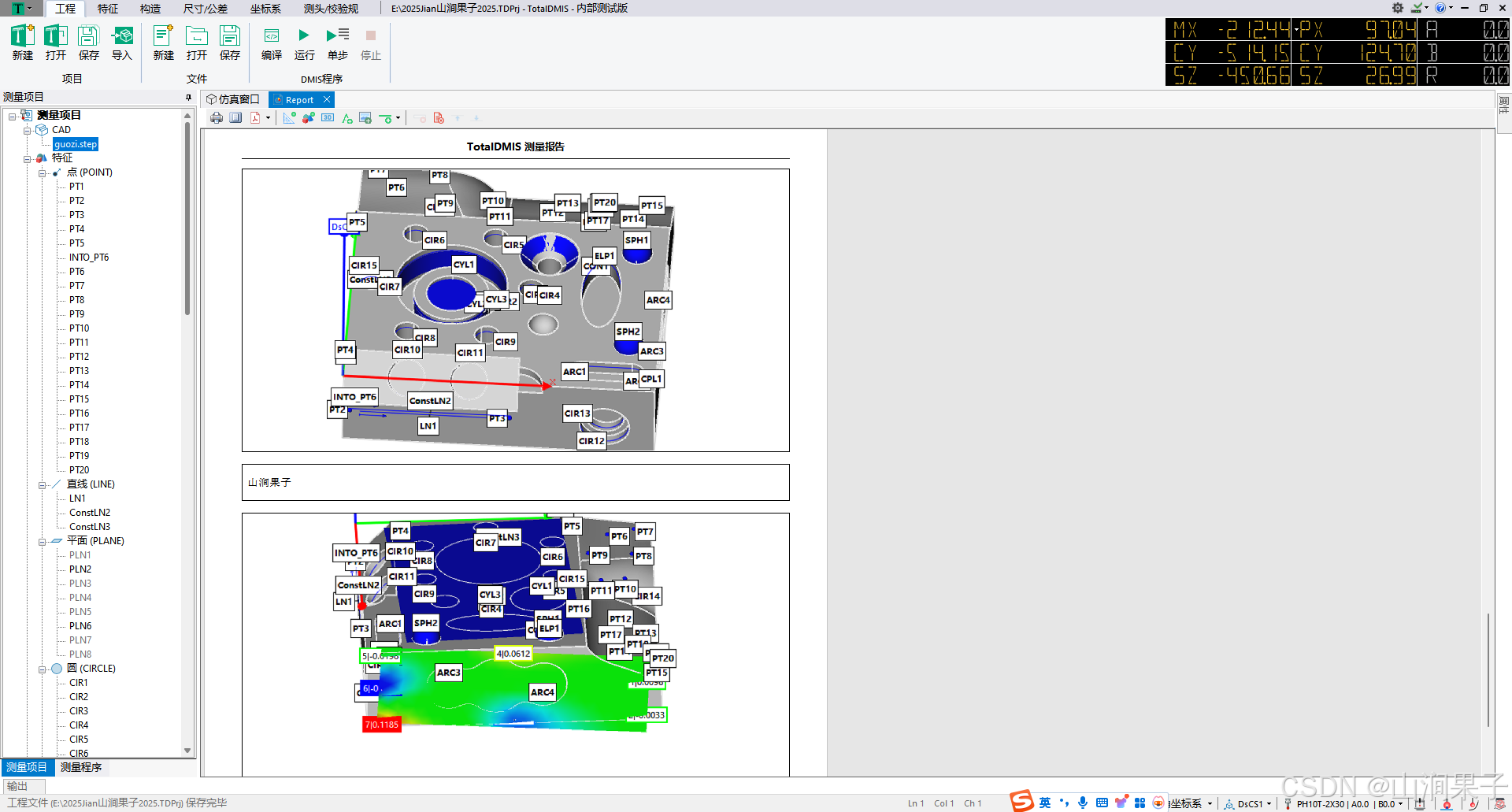
Task: Collapse the CAD tree node
Action: (27, 130)
